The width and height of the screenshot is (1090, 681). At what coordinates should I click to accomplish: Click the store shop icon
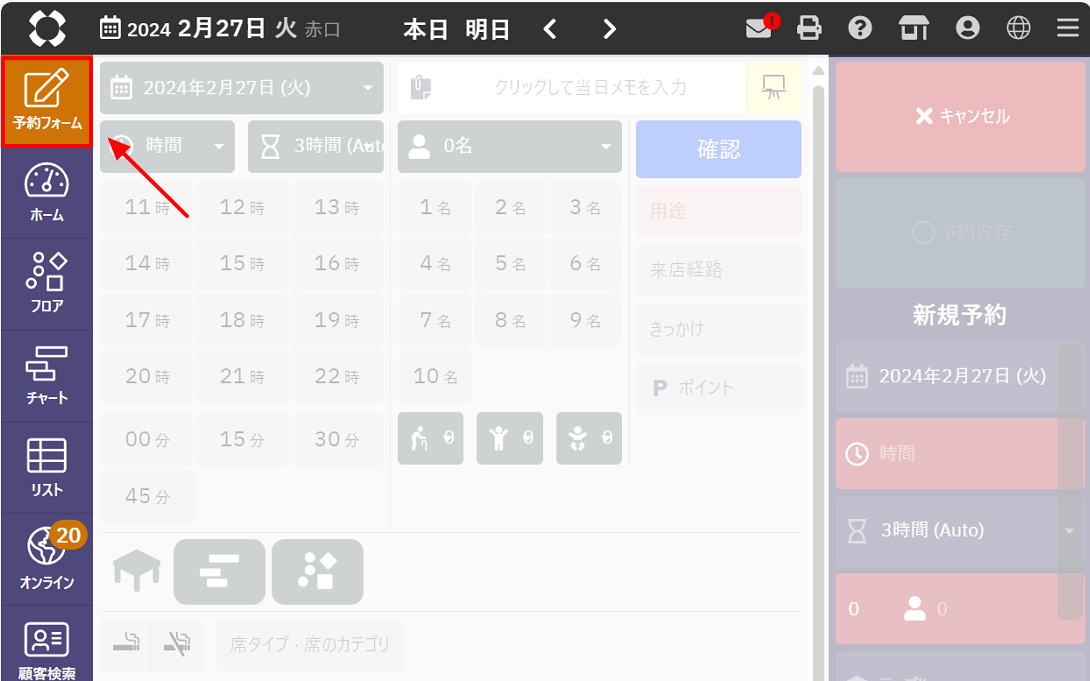(914, 28)
